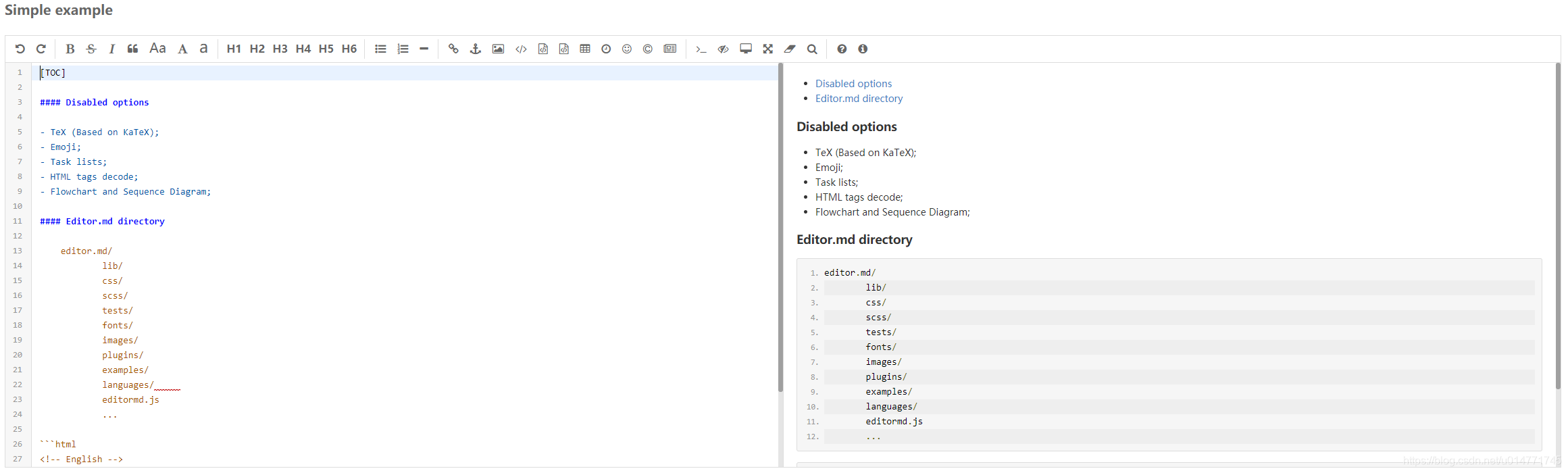Click line number 13 in gutter
Image resolution: width=1568 pixels, height=473 pixels.
coord(17,251)
